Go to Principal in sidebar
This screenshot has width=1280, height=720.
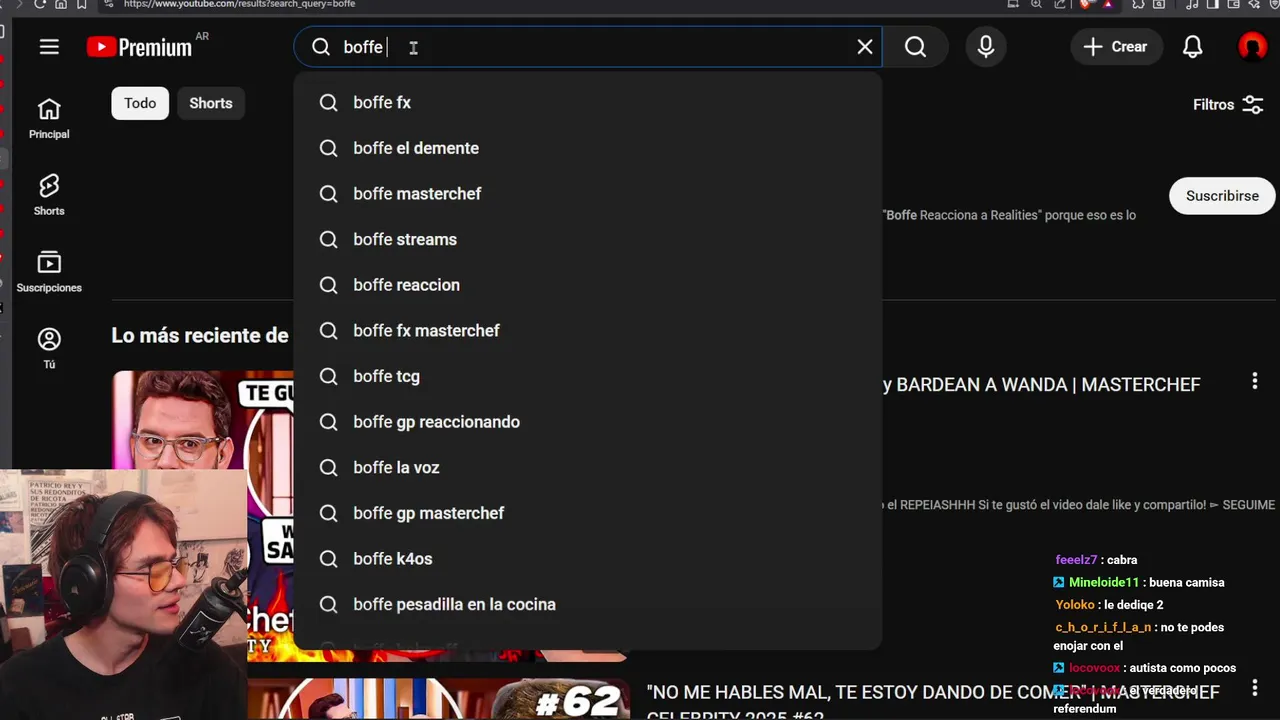point(49,119)
